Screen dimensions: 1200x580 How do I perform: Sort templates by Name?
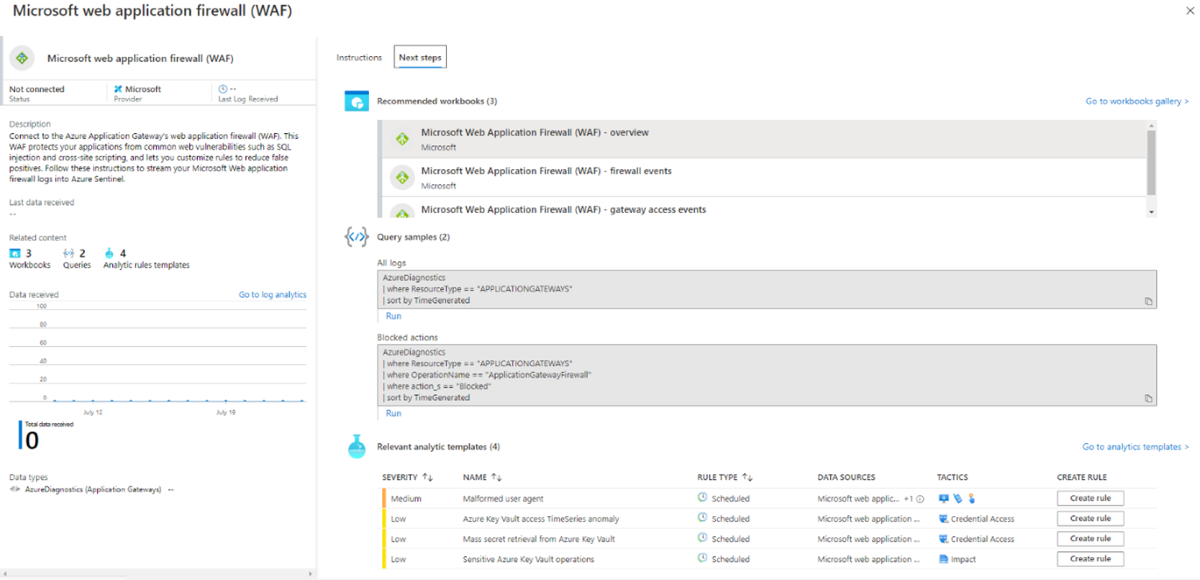pyautogui.click(x=482, y=477)
